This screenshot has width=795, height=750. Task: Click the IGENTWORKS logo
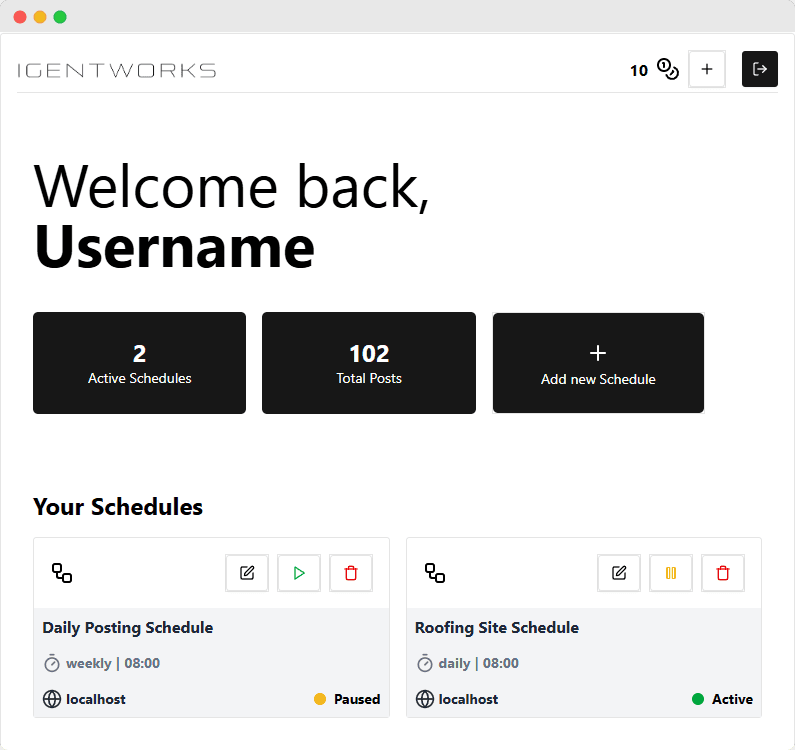[x=117, y=70]
